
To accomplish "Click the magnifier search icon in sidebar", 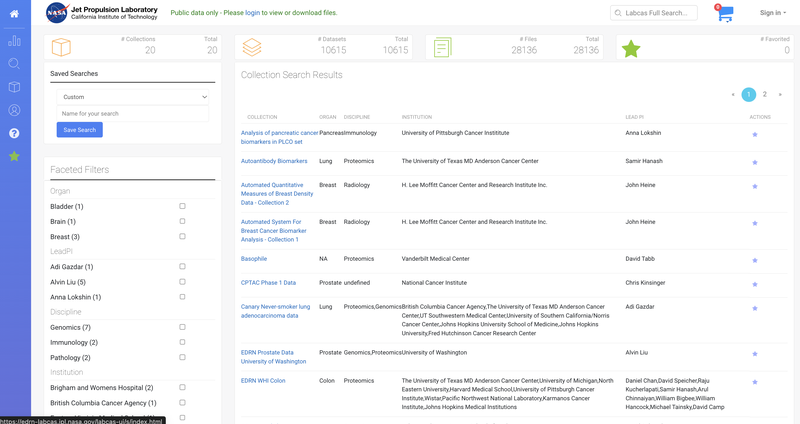I will [x=14, y=64].
